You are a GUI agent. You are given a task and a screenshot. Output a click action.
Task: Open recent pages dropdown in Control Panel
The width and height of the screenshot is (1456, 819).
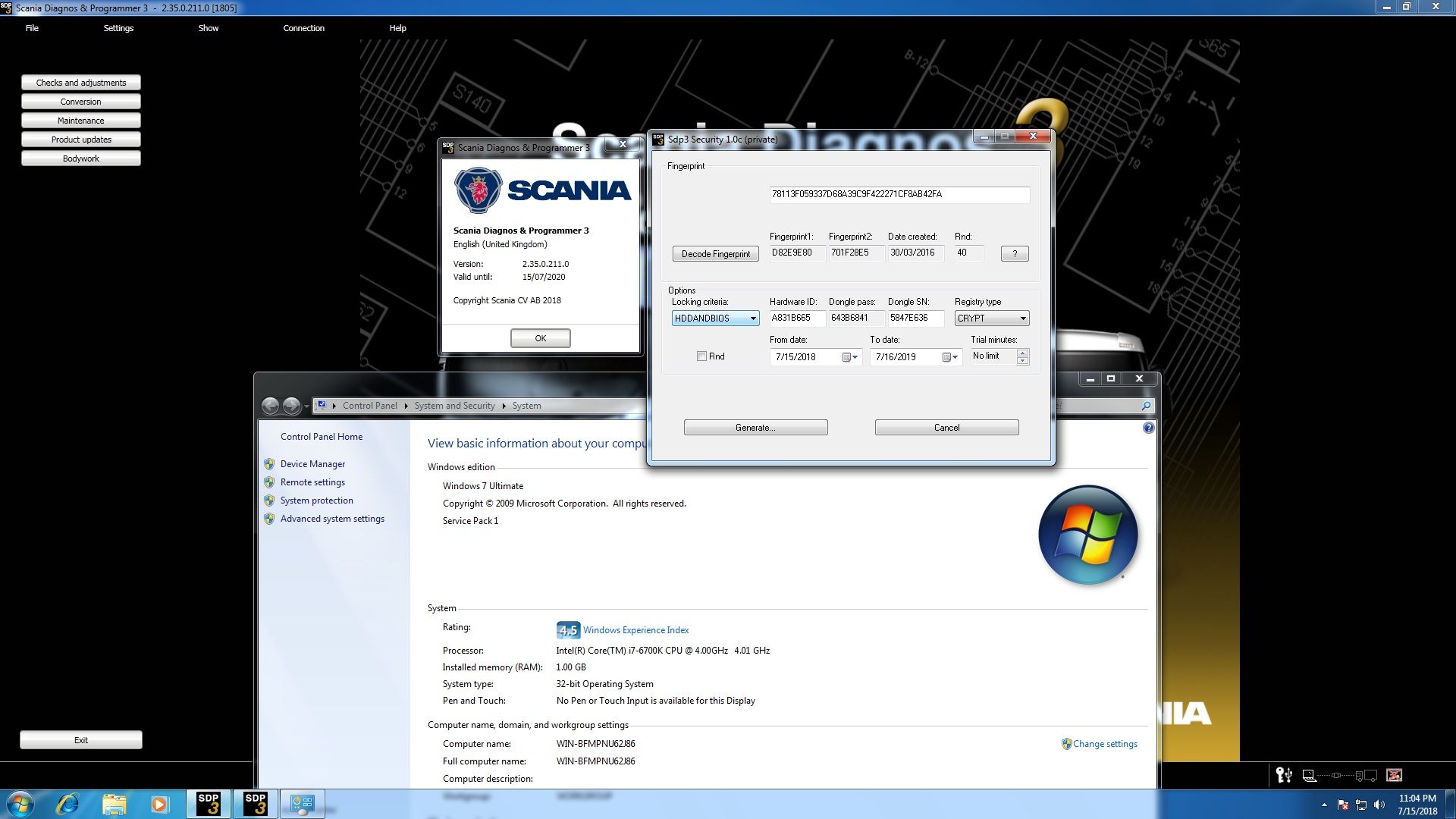tap(306, 406)
